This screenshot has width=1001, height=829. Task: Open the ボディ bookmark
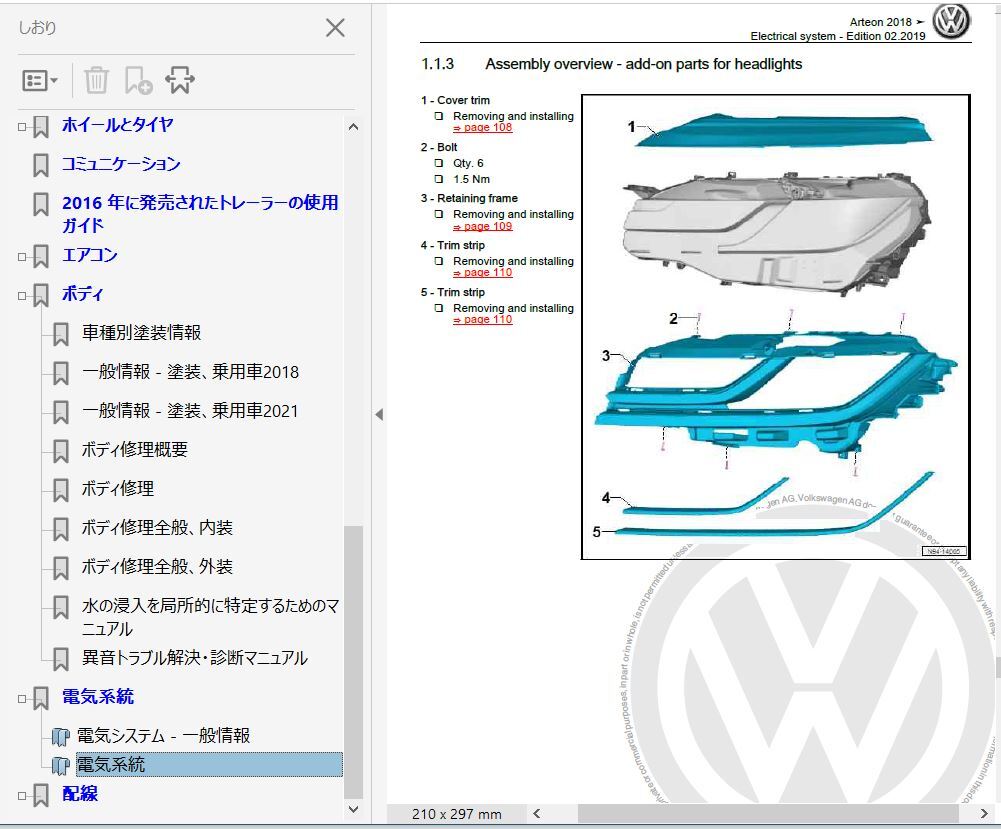pos(82,294)
